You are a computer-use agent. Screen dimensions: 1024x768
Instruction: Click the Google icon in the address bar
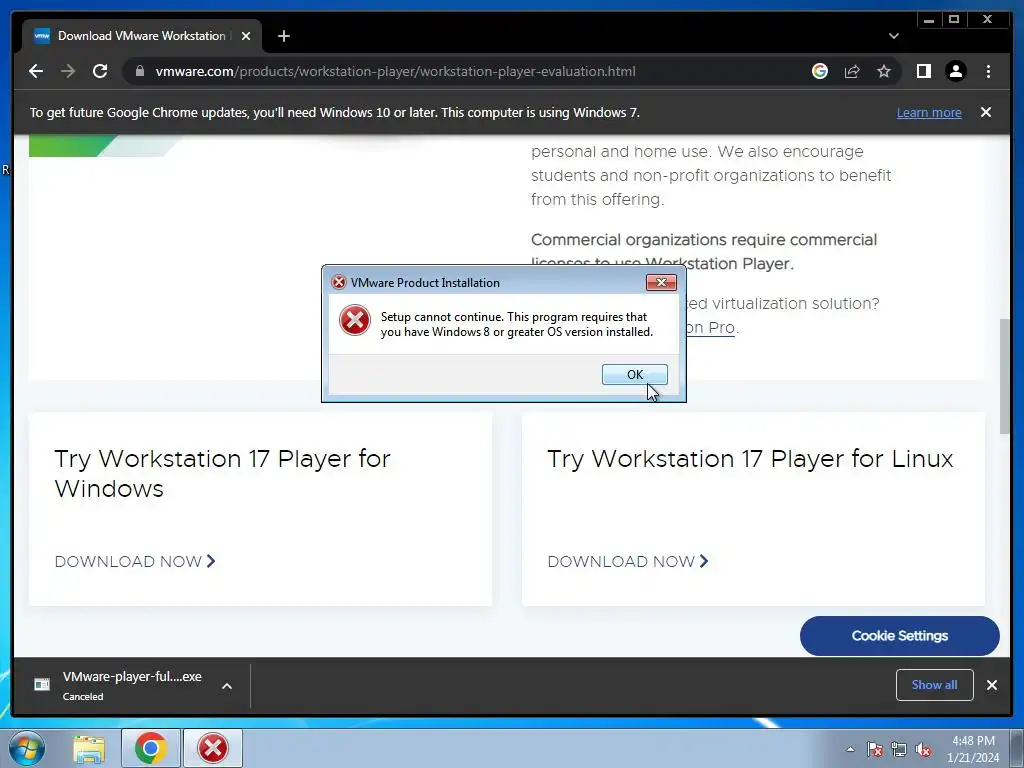(820, 71)
